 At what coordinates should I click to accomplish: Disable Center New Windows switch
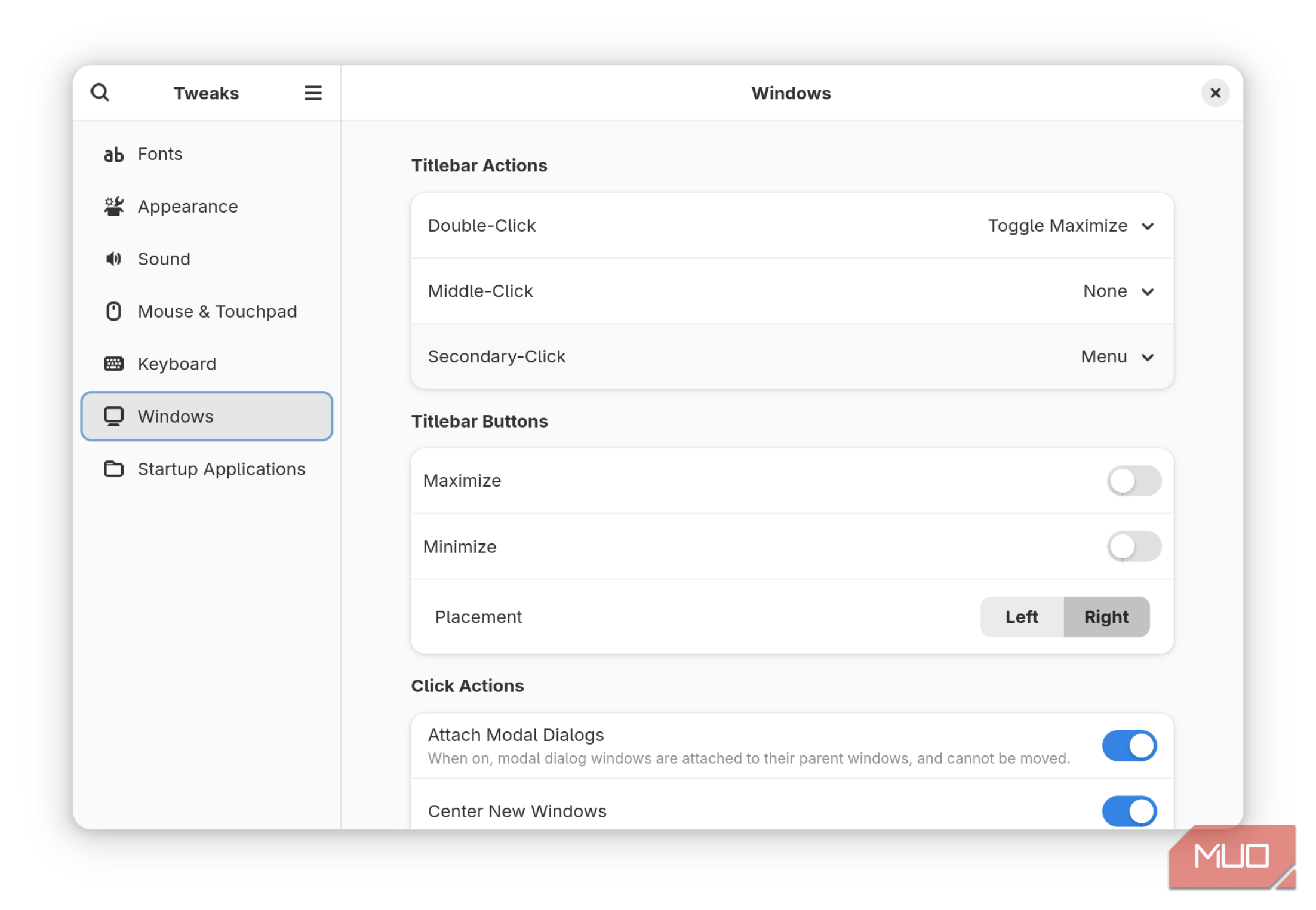1129,811
